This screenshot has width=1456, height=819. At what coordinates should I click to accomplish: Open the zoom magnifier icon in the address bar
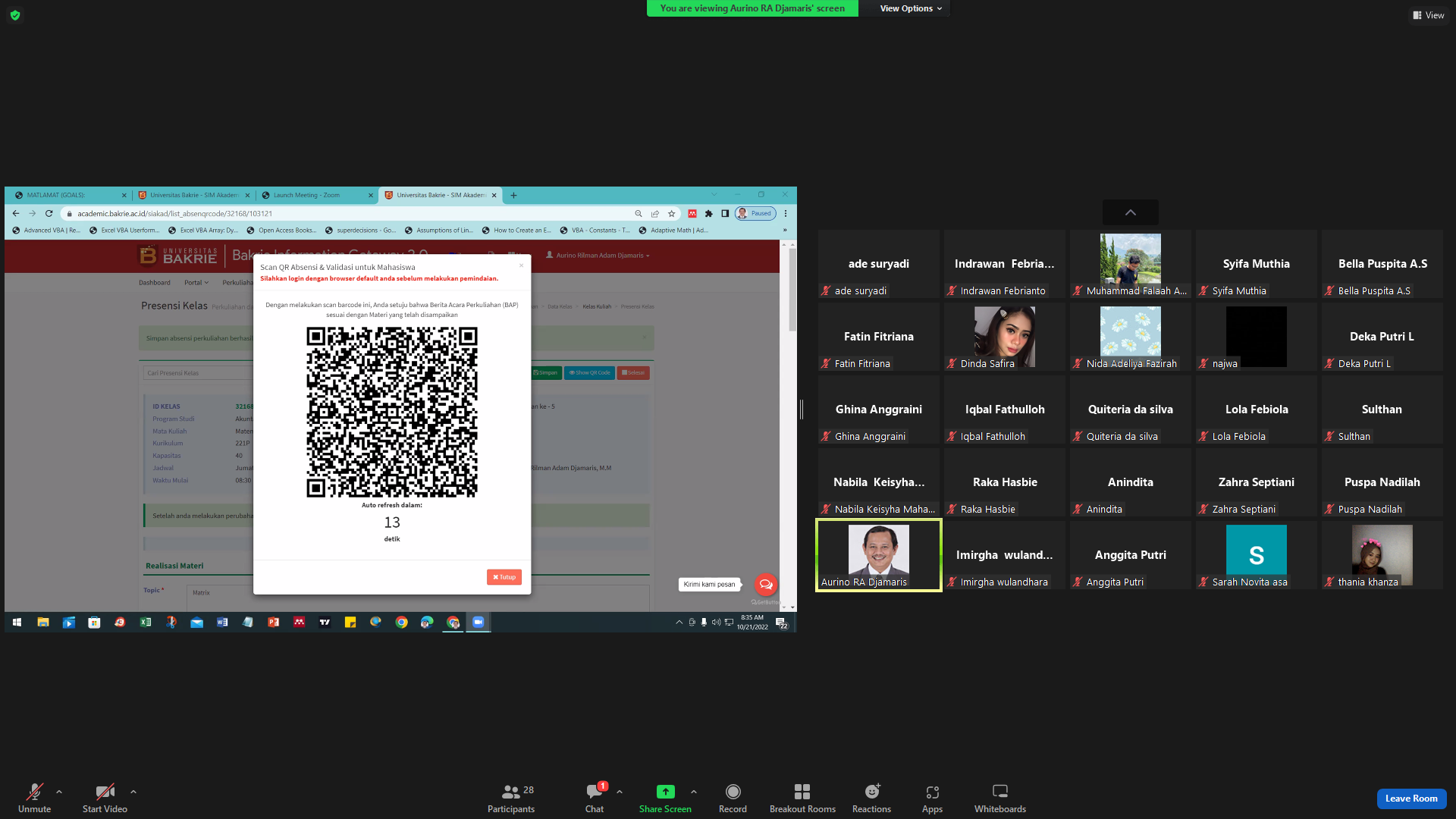(x=639, y=214)
